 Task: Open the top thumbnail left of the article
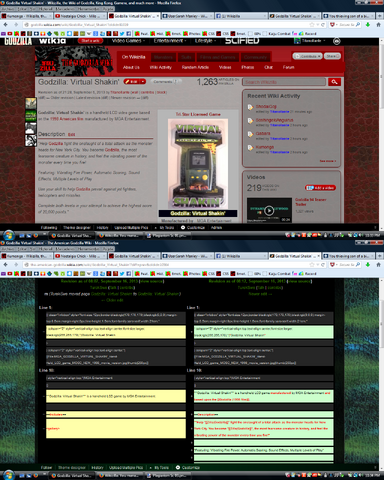[31, 103]
